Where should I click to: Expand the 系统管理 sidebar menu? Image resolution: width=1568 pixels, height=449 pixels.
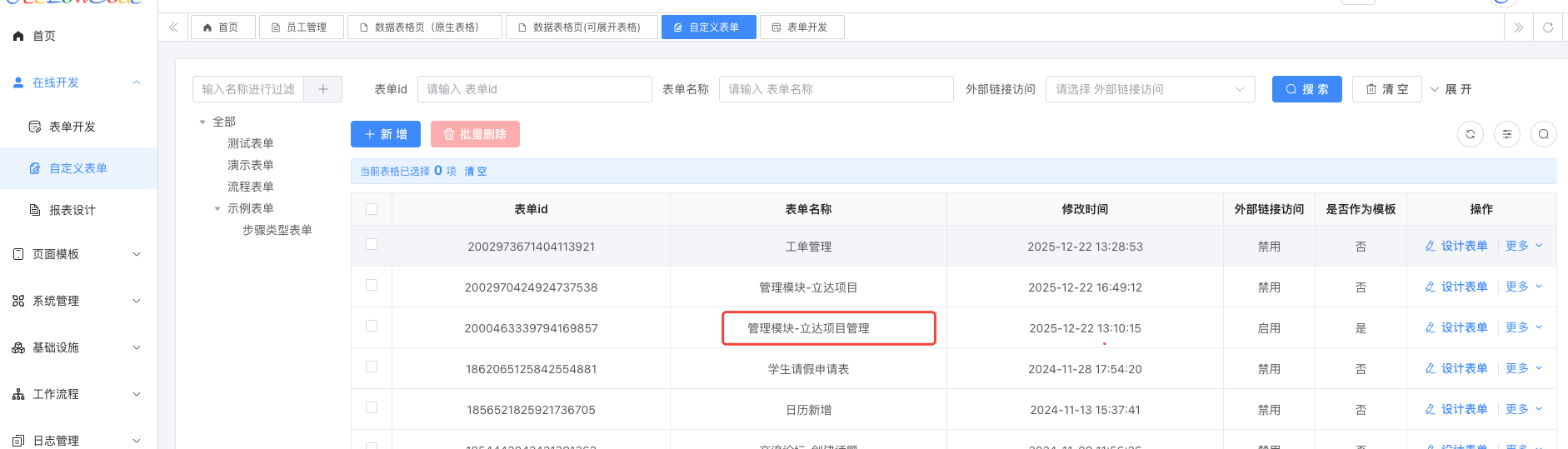[78, 301]
